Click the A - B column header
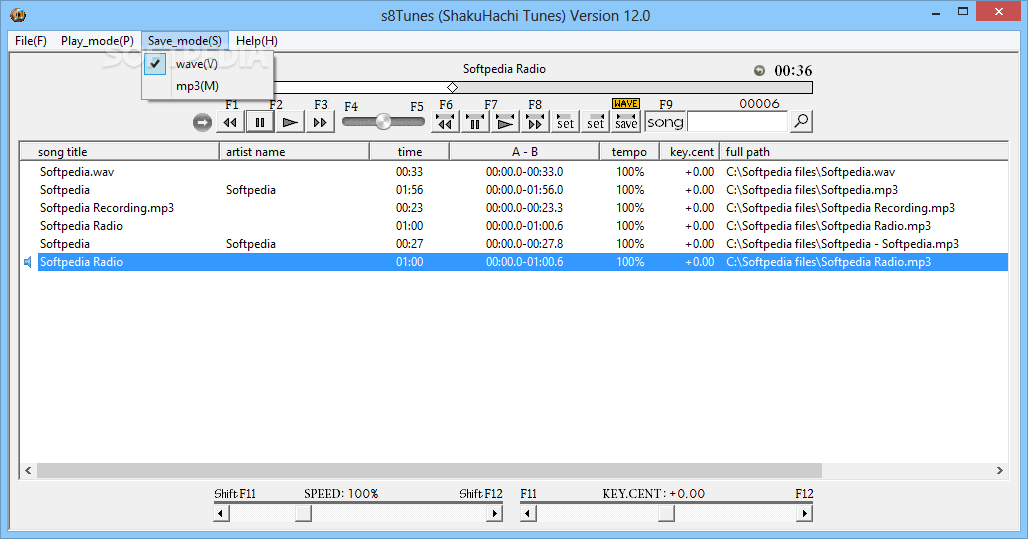This screenshot has width=1028, height=539. click(524, 151)
